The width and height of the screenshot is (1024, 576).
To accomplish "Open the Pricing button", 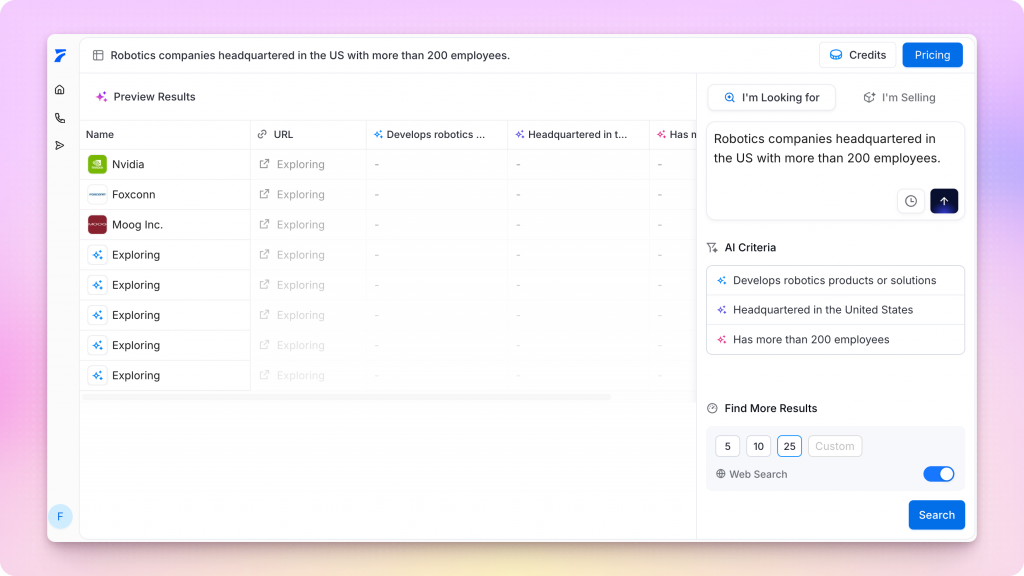I will point(932,55).
